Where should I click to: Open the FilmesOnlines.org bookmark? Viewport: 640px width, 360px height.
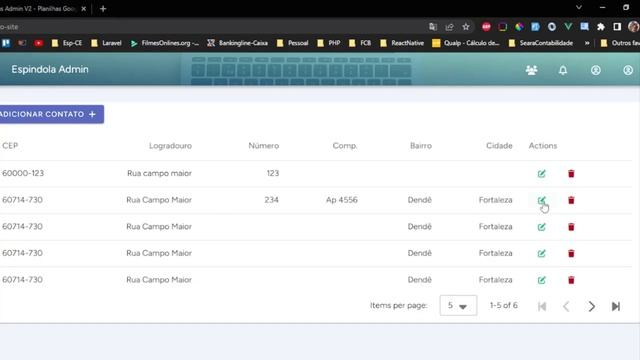[165, 43]
